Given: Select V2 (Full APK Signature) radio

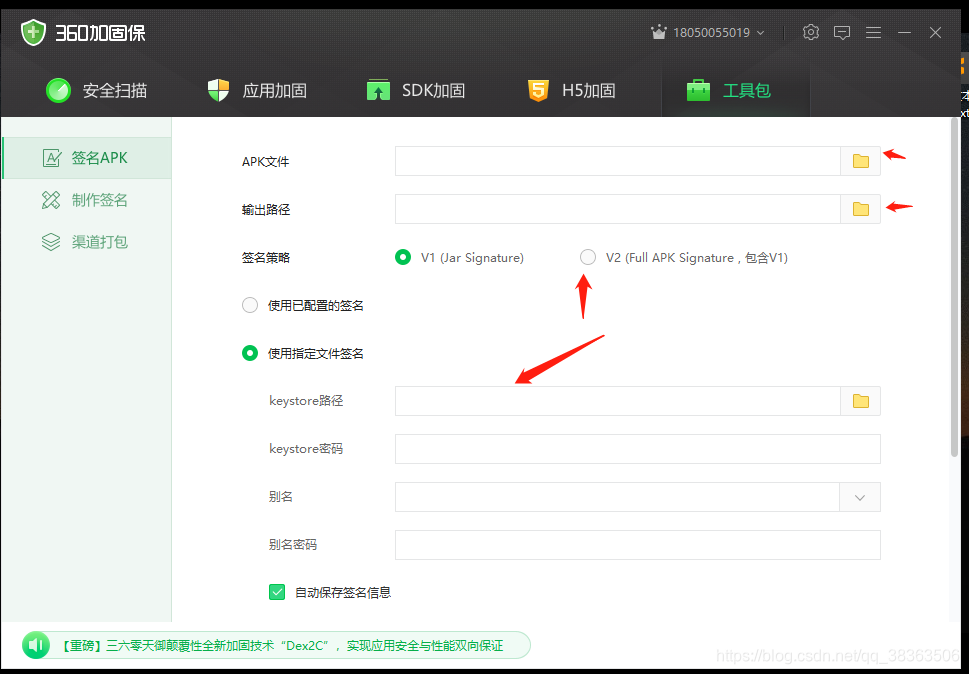Looking at the screenshot, I should coord(588,257).
